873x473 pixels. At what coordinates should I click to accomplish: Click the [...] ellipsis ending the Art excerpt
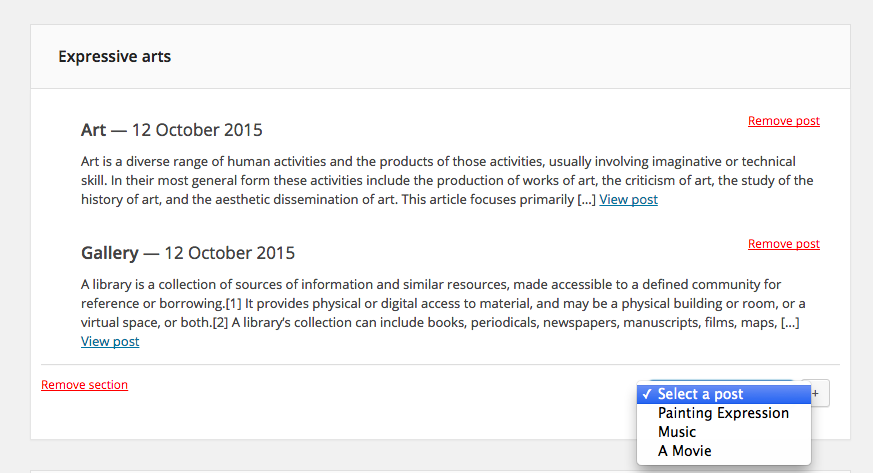coord(586,199)
